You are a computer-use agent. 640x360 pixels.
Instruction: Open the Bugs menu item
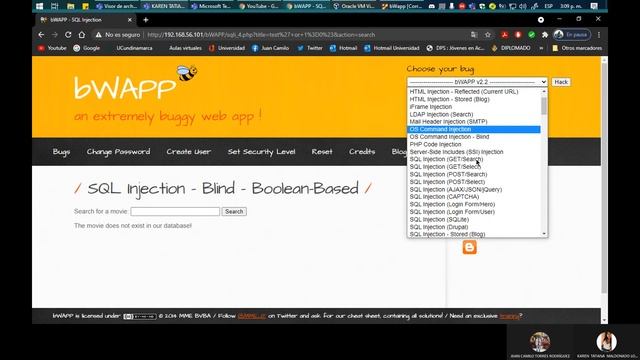point(61,152)
